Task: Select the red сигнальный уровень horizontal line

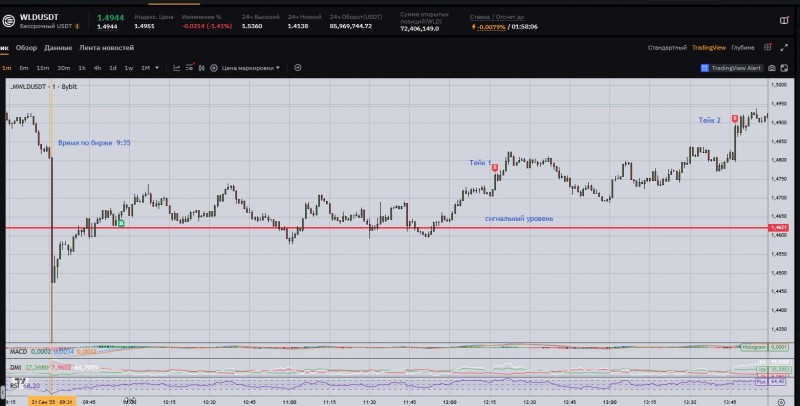Action: click(x=386, y=227)
